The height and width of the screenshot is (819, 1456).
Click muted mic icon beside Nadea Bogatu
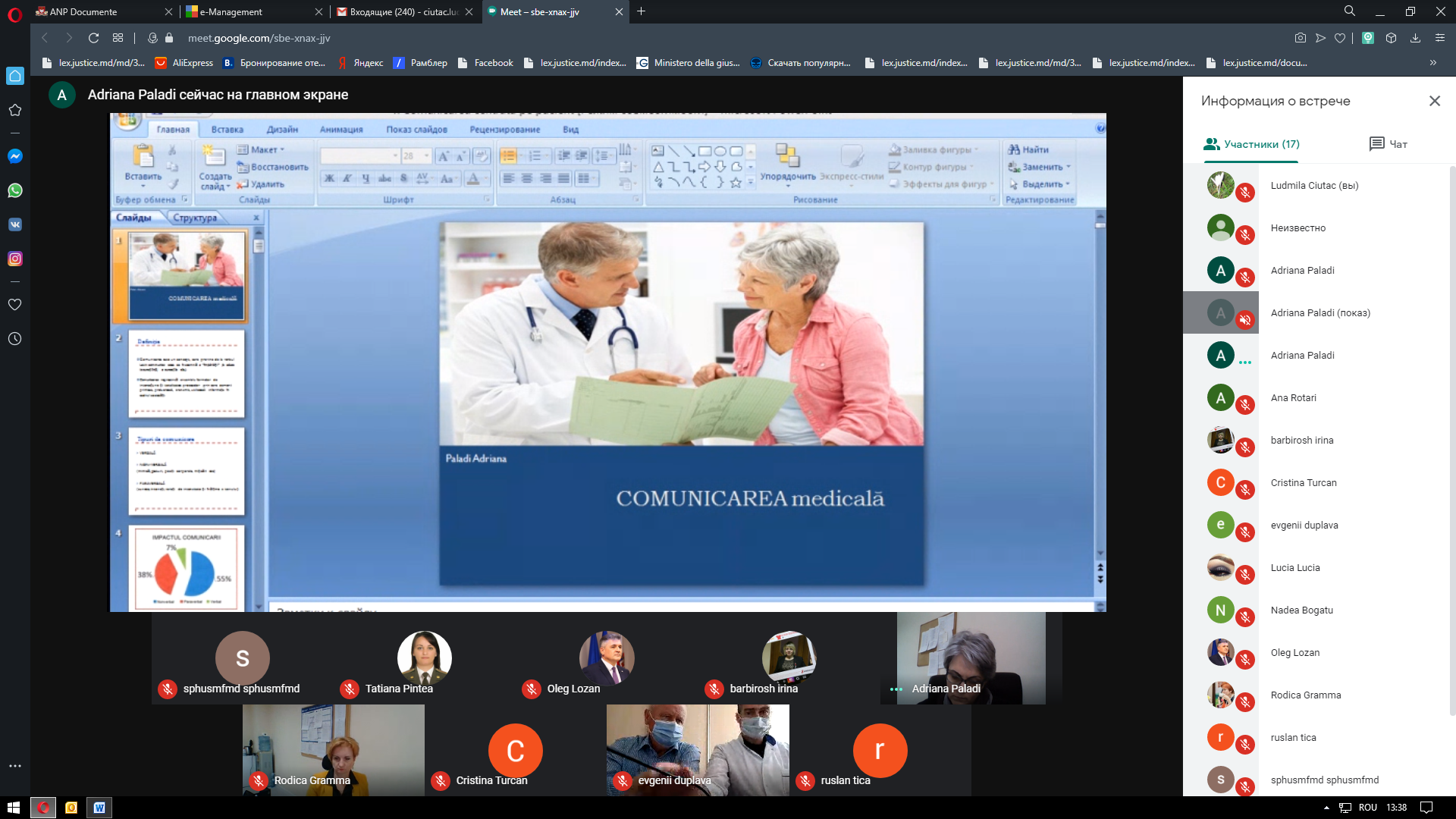[1245, 617]
